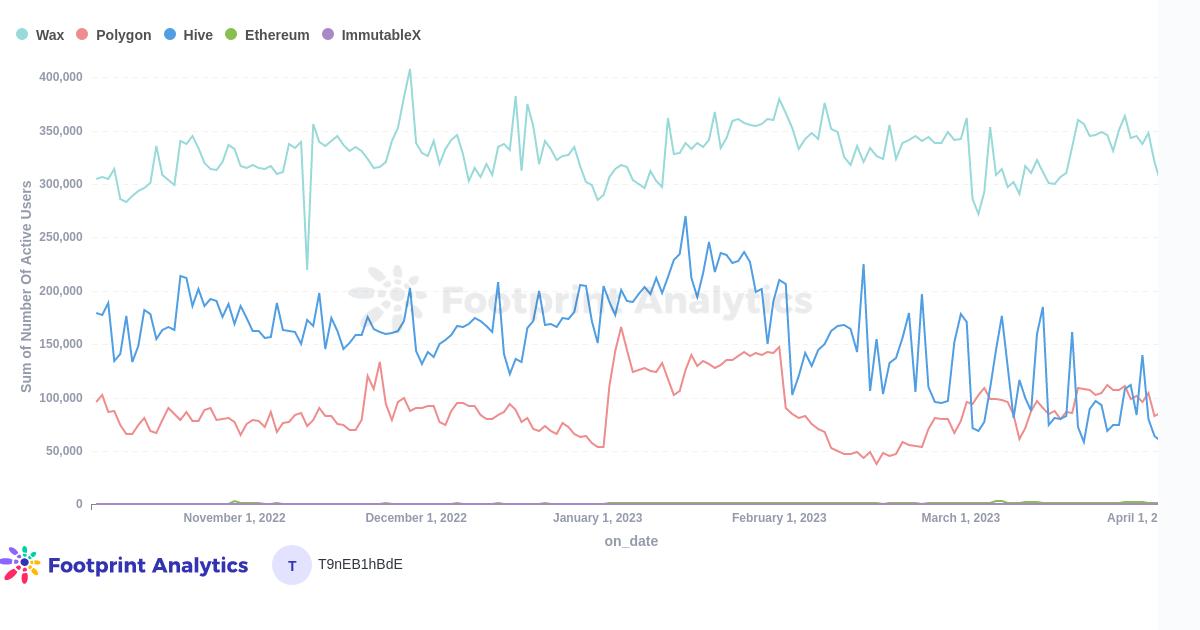This screenshot has width=1200, height=630.
Task: Hide the Ethereum series via legend
Action: (x=277, y=35)
